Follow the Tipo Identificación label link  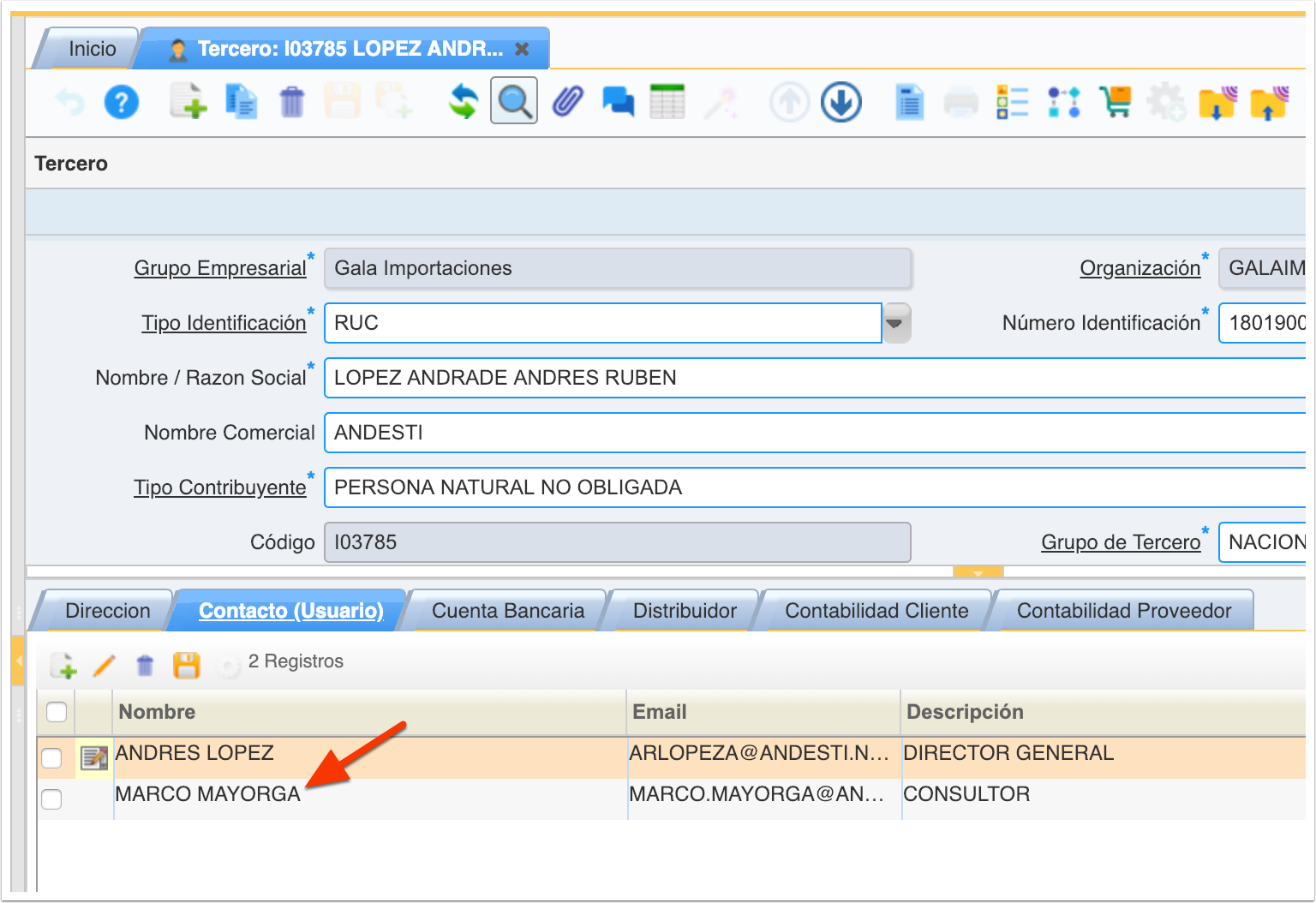(224, 323)
